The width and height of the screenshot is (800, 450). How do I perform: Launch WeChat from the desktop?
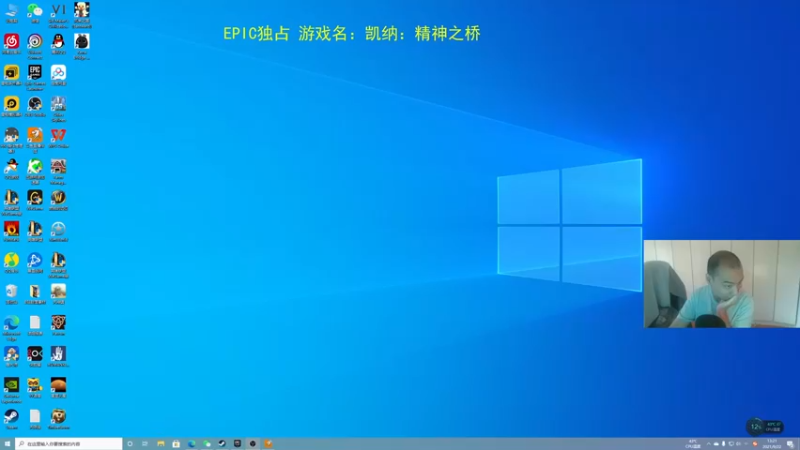[x=35, y=12]
